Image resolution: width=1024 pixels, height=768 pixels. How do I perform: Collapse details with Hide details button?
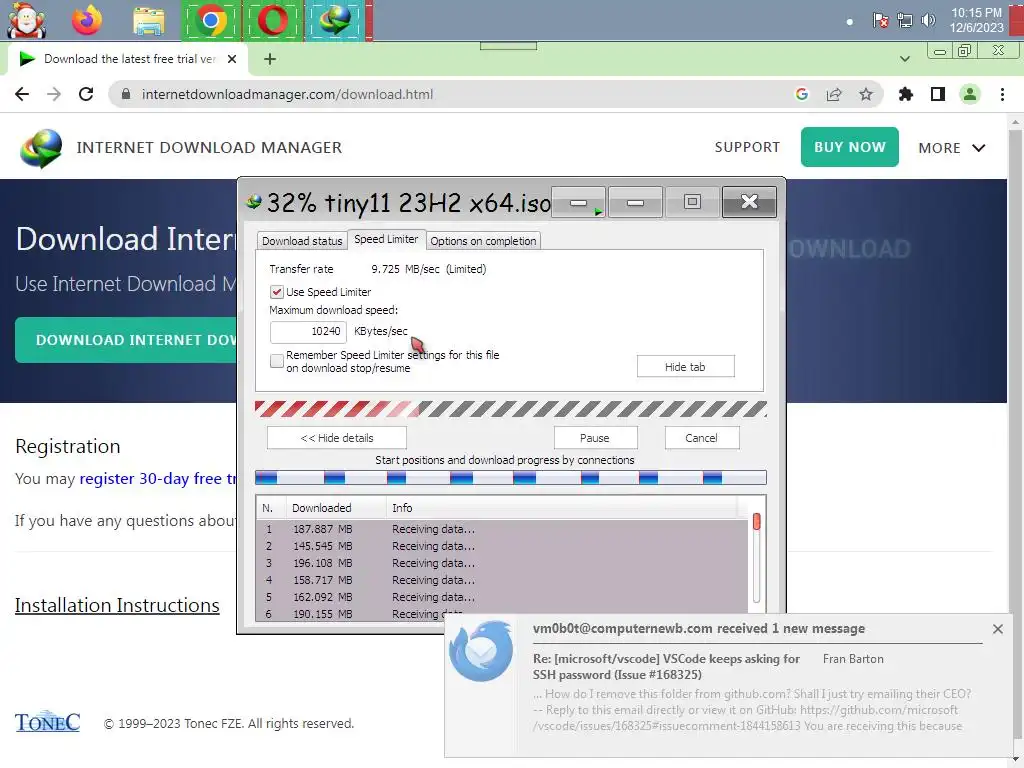coord(337,438)
